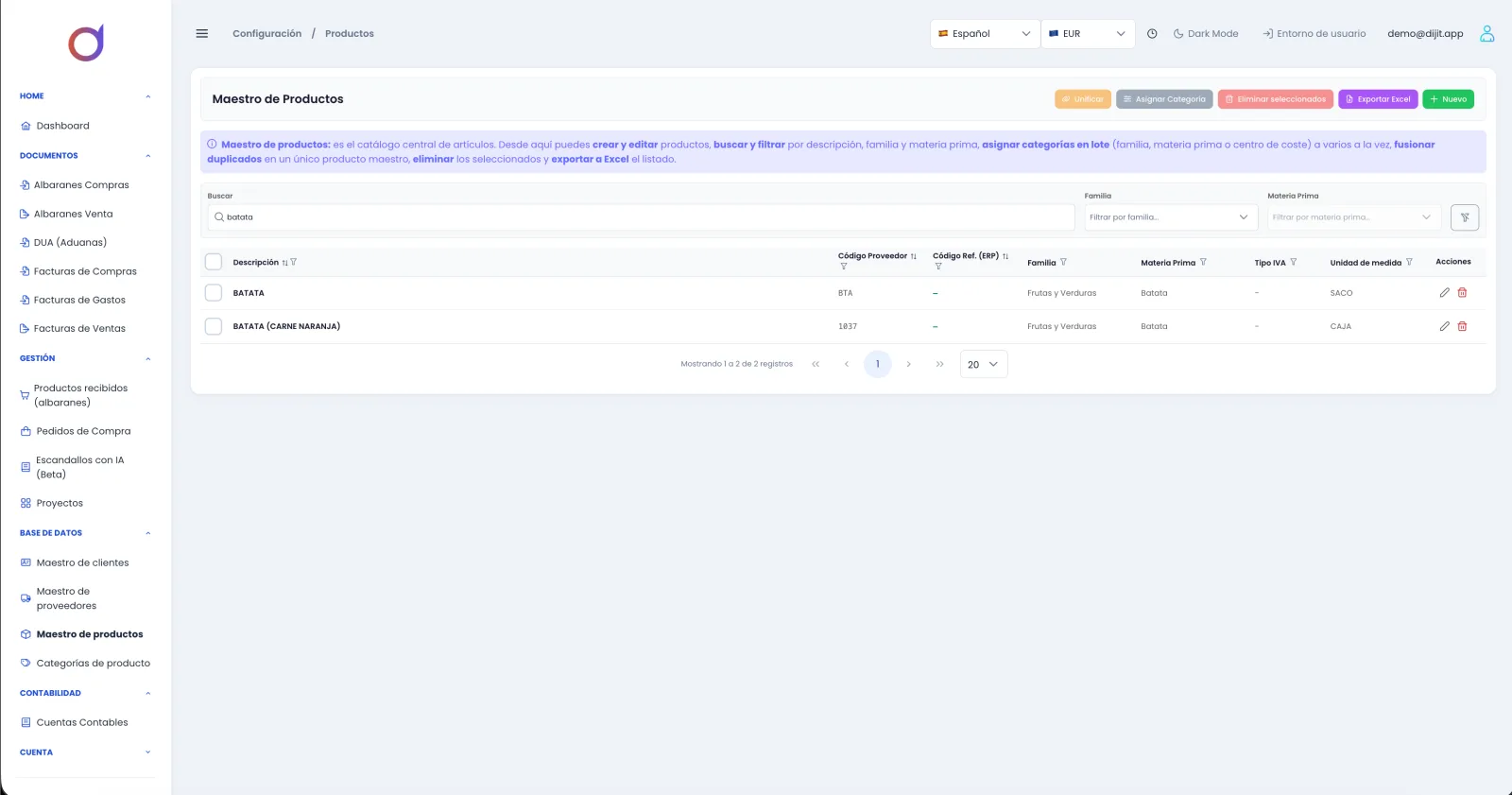Go to the next results page arrow
The height and width of the screenshot is (795, 1512).
pyautogui.click(x=908, y=364)
